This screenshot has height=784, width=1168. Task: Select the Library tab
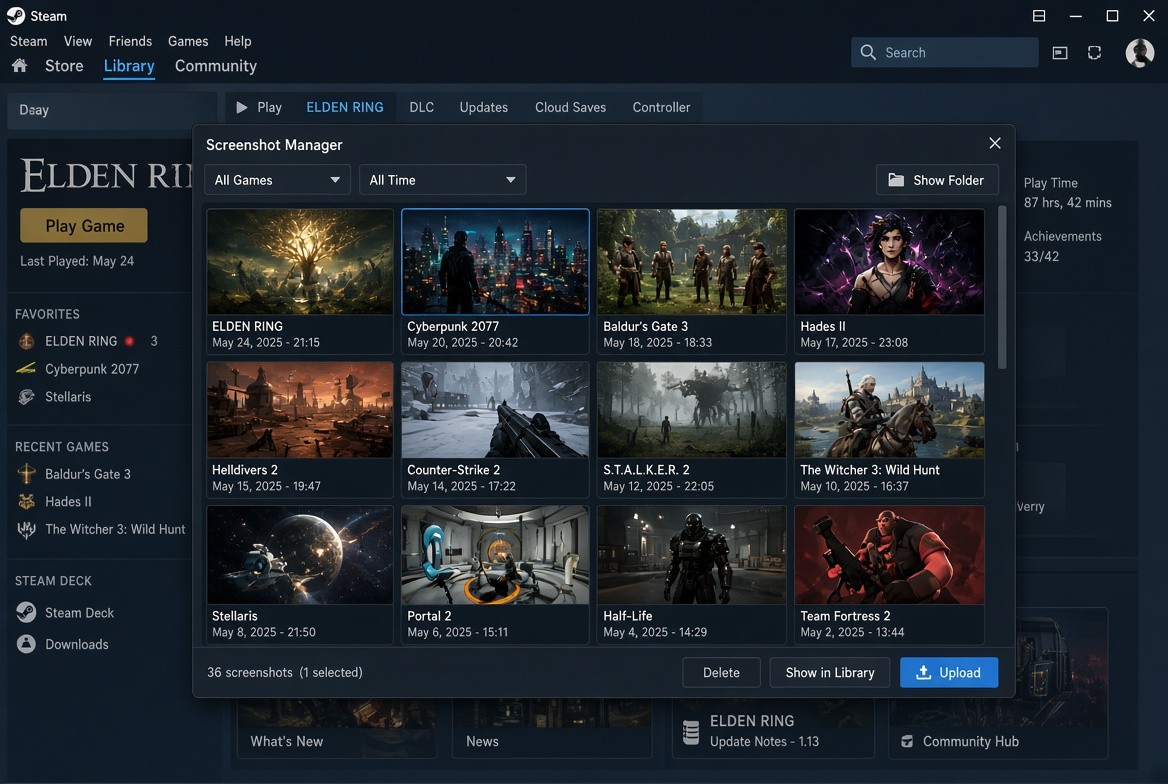point(129,66)
